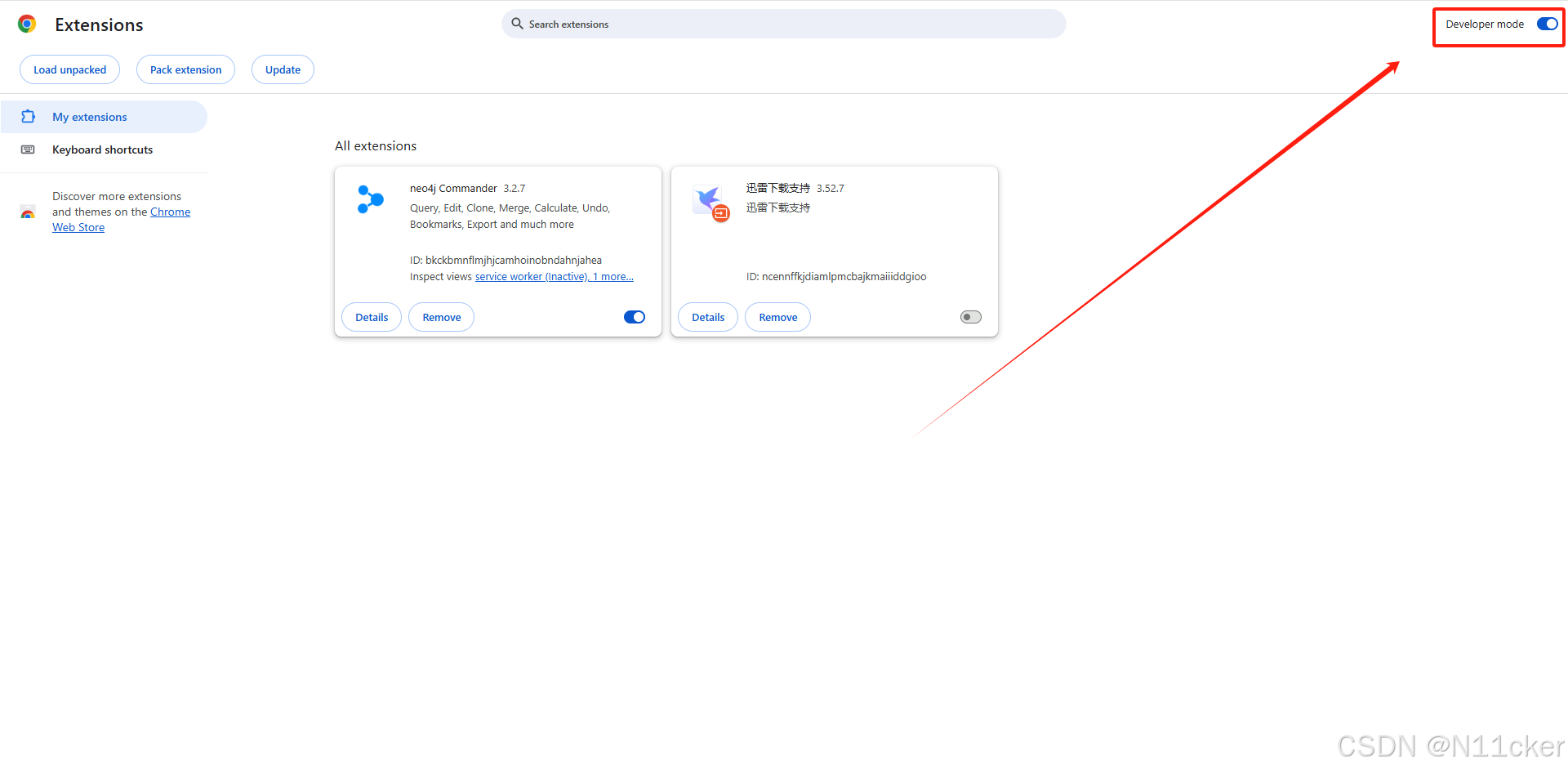Toggle Developer mode switch
This screenshot has width=1568, height=772.
tap(1547, 24)
